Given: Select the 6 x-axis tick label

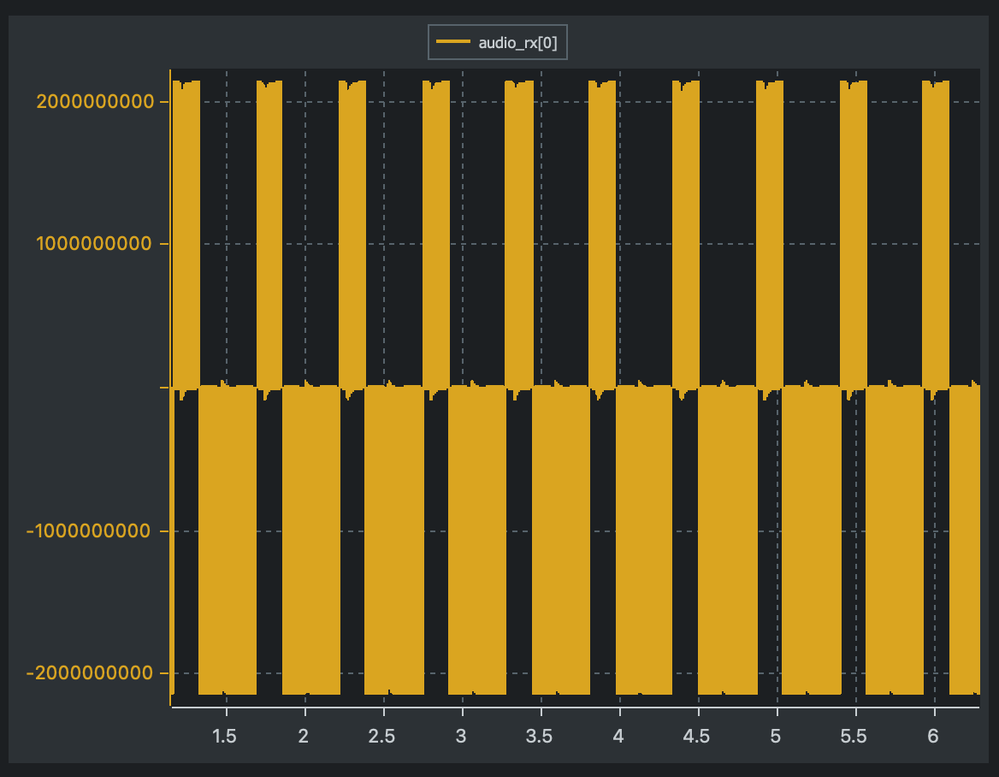Looking at the screenshot, I should click(x=932, y=736).
